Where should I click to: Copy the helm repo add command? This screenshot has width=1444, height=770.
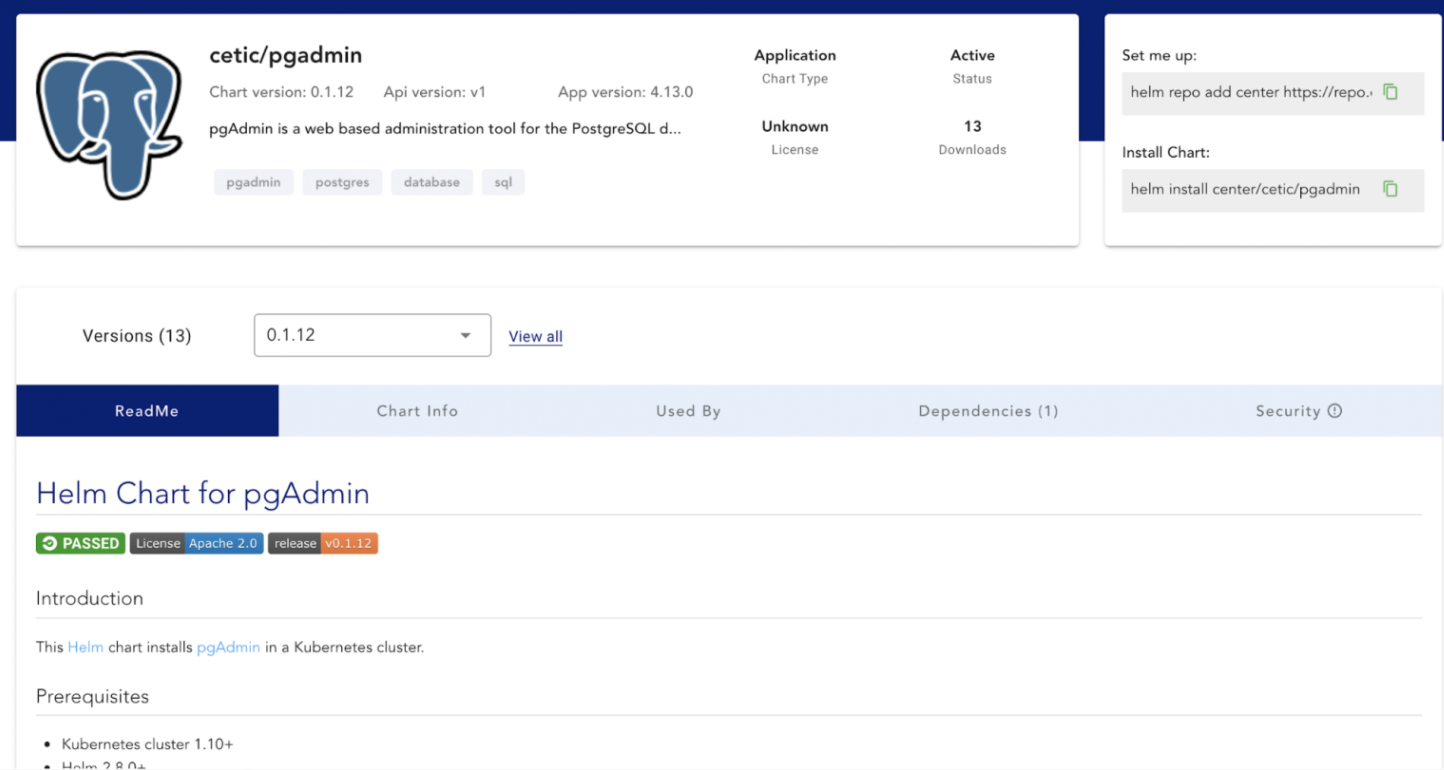point(1390,92)
